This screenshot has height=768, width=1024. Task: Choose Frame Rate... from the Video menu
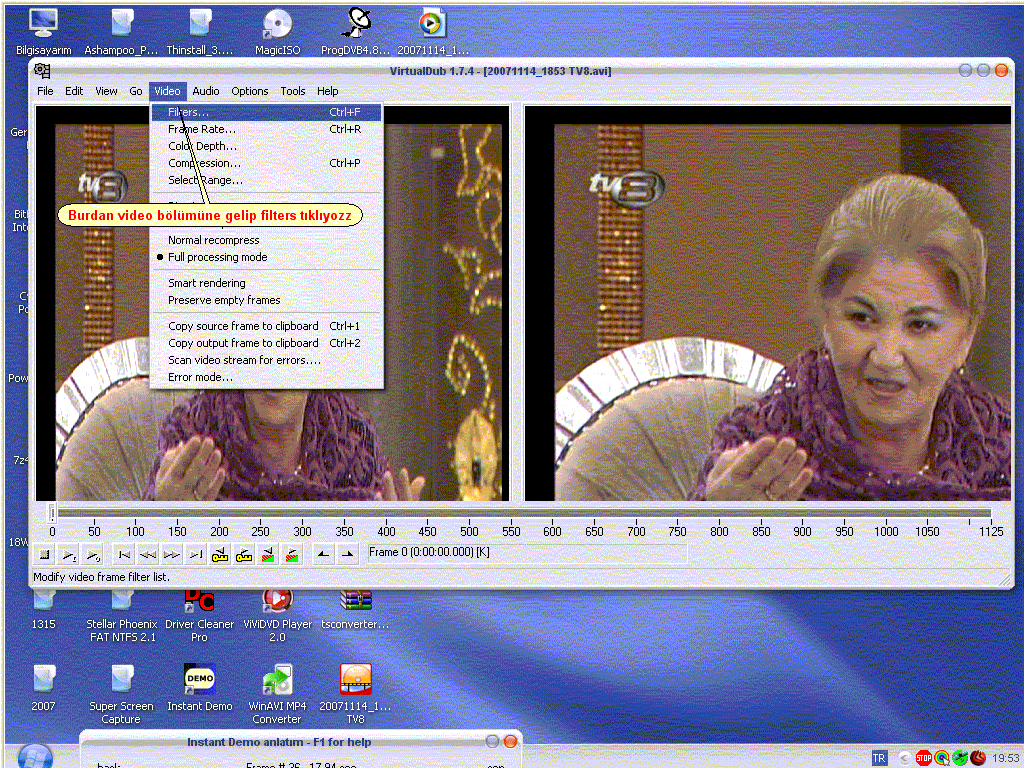click(266, 129)
